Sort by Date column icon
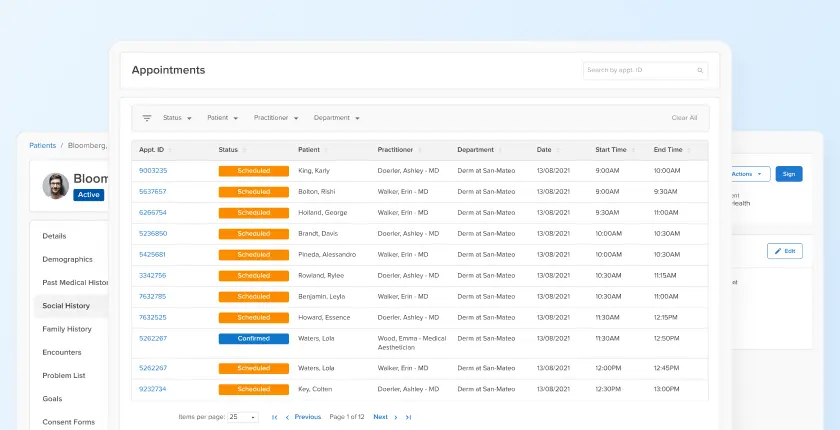The width and height of the screenshot is (840, 430). pyautogui.click(x=558, y=150)
